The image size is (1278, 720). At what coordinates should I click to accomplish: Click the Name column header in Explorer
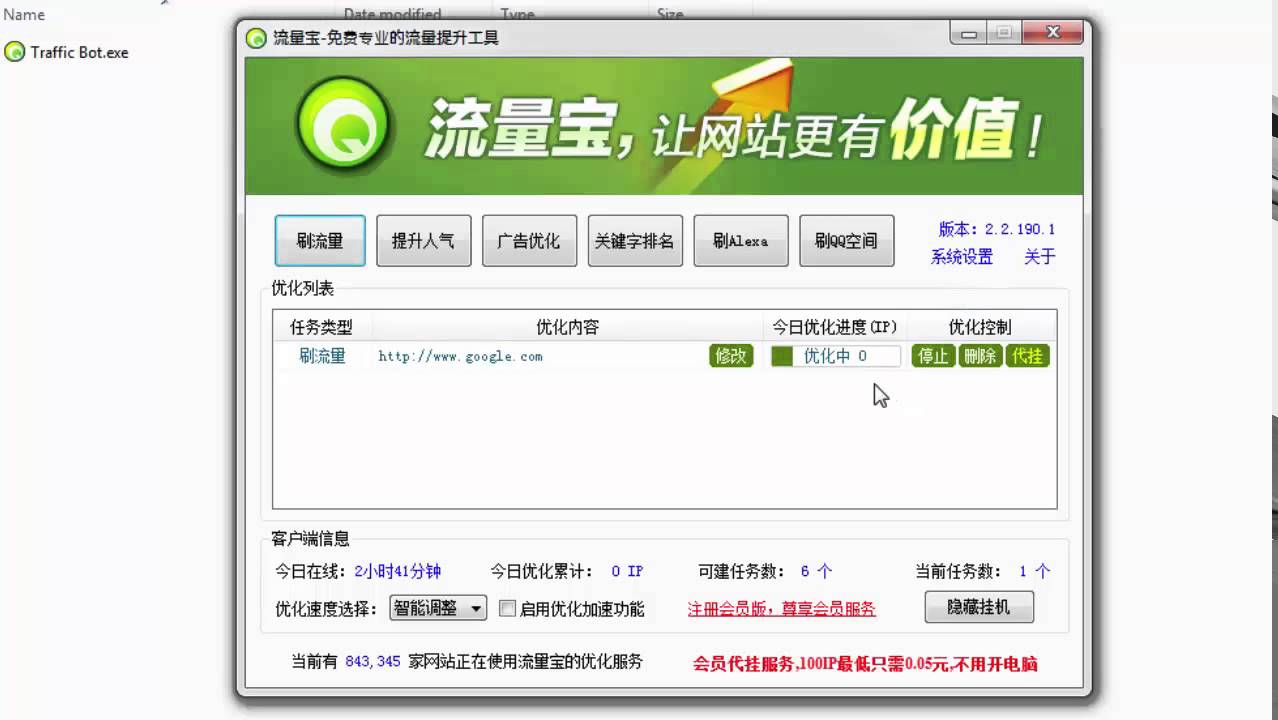point(24,15)
